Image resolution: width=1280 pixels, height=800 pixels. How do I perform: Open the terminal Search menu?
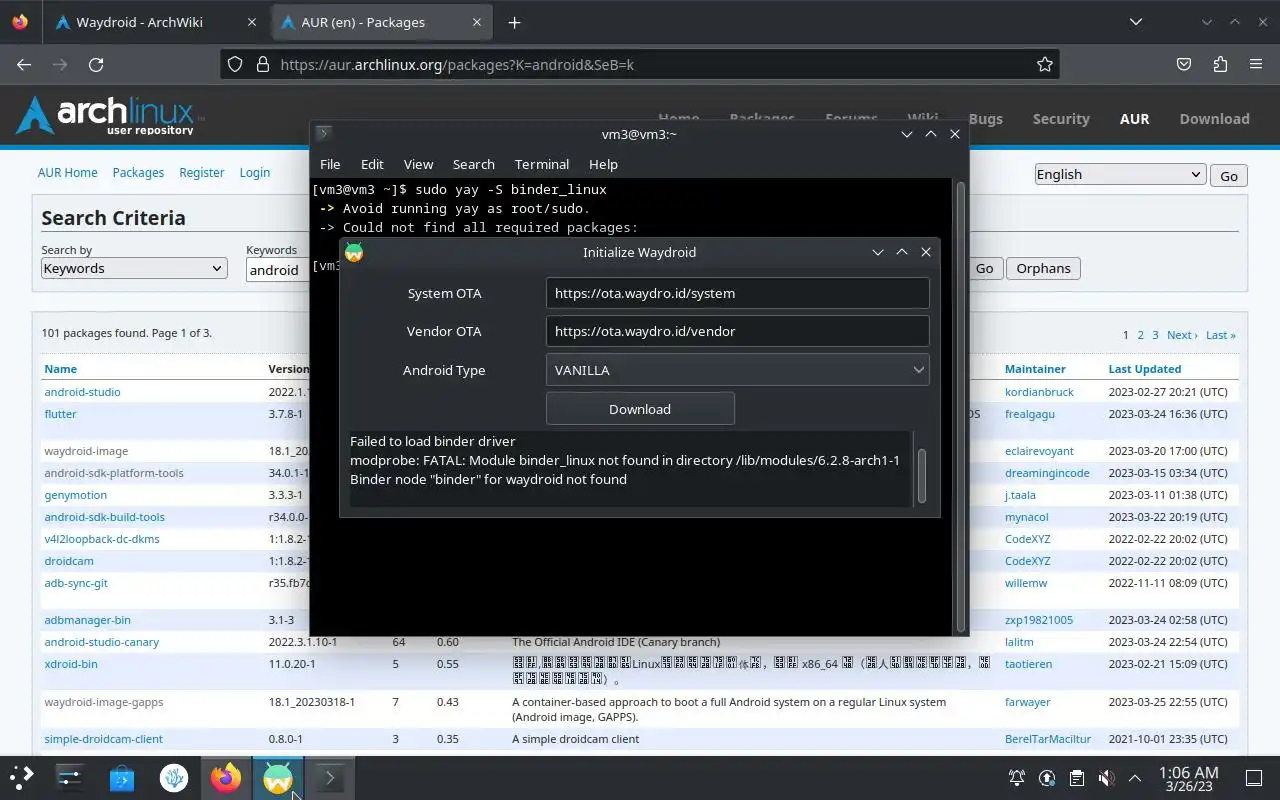point(473,164)
